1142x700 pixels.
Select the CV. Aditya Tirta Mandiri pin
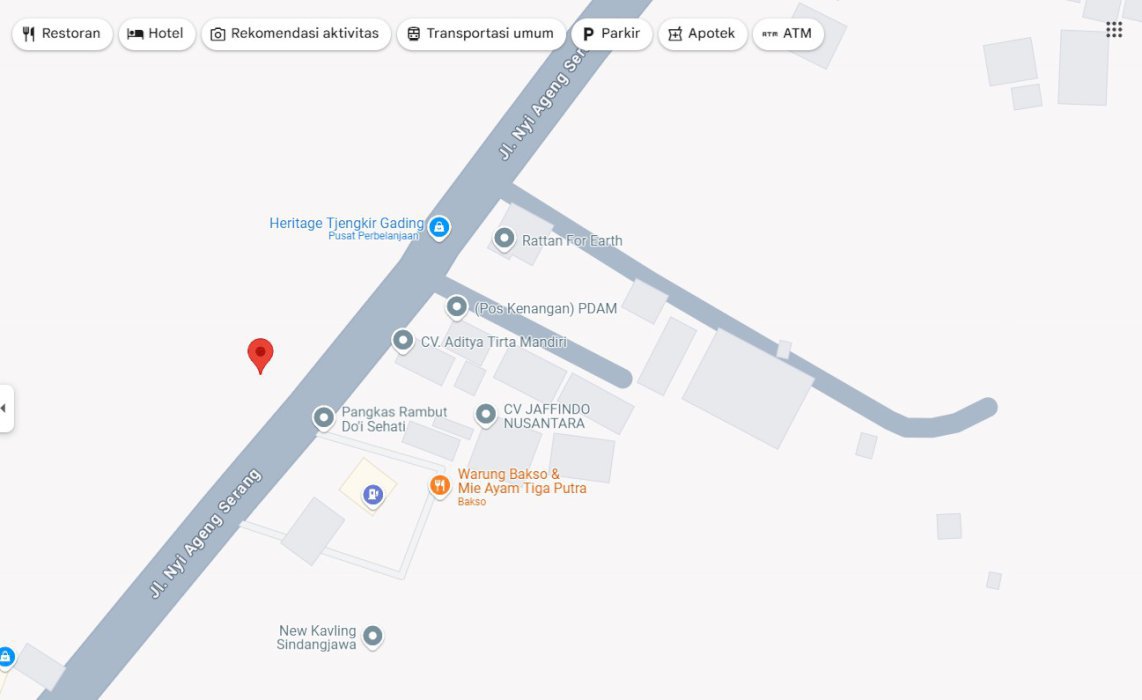(x=402, y=340)
